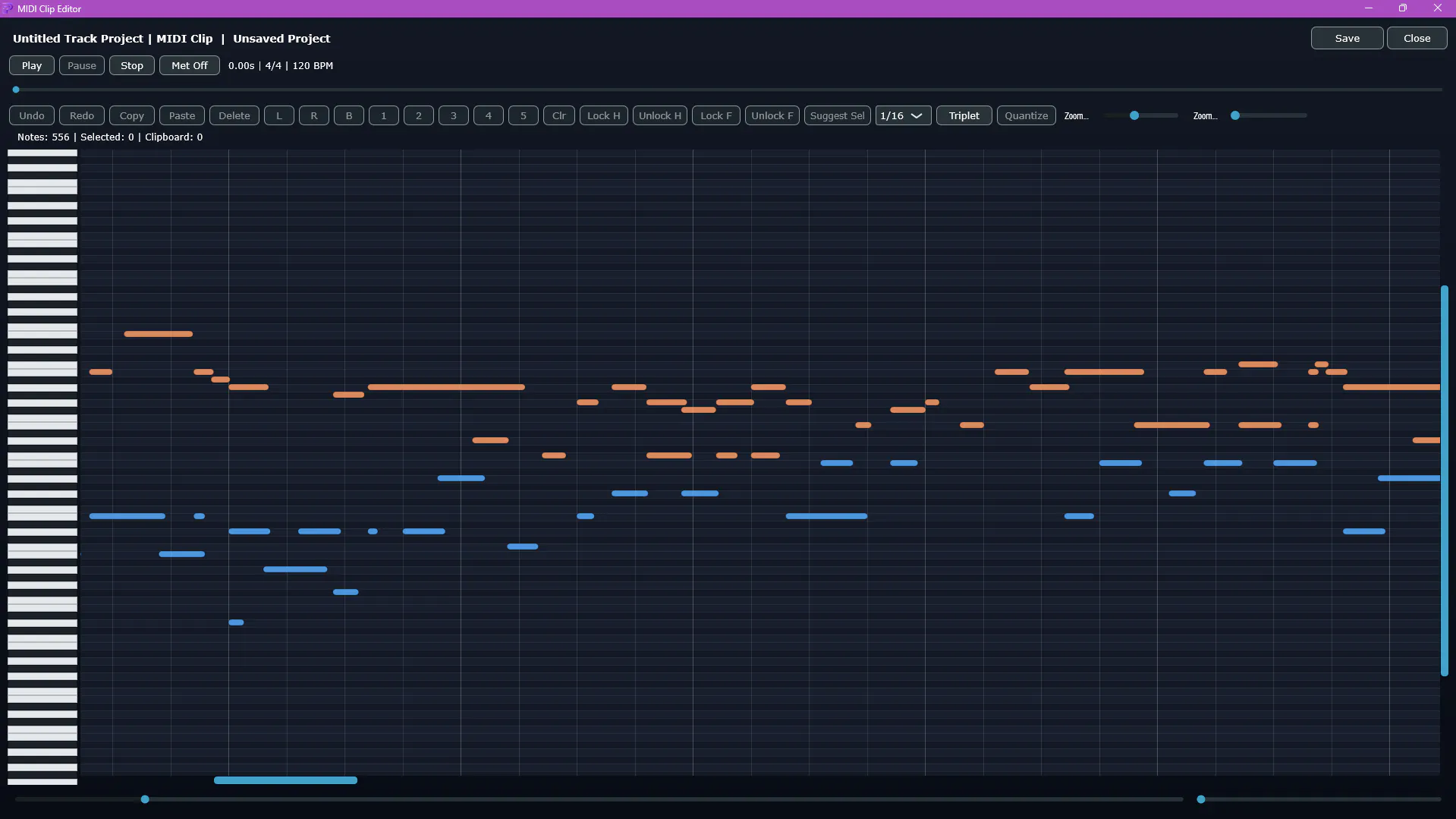Image resolution: width=1456 pixels, height=819 pixels.
Task: Adjust the second Zoom slider handle
Action: 1235,115
